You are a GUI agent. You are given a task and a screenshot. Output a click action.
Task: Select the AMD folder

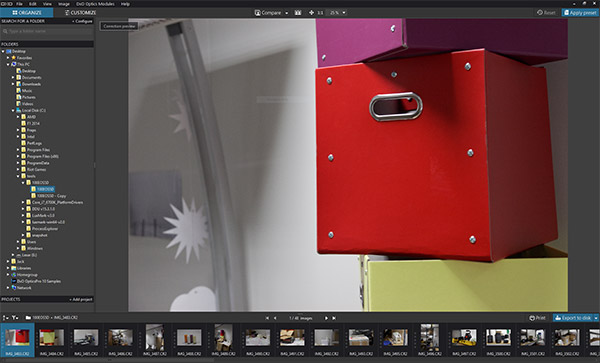pos(29,117)
